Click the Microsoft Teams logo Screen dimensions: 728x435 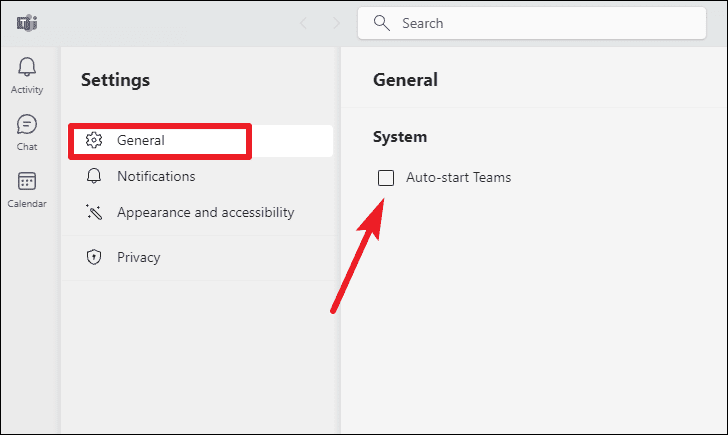(27, 23)
